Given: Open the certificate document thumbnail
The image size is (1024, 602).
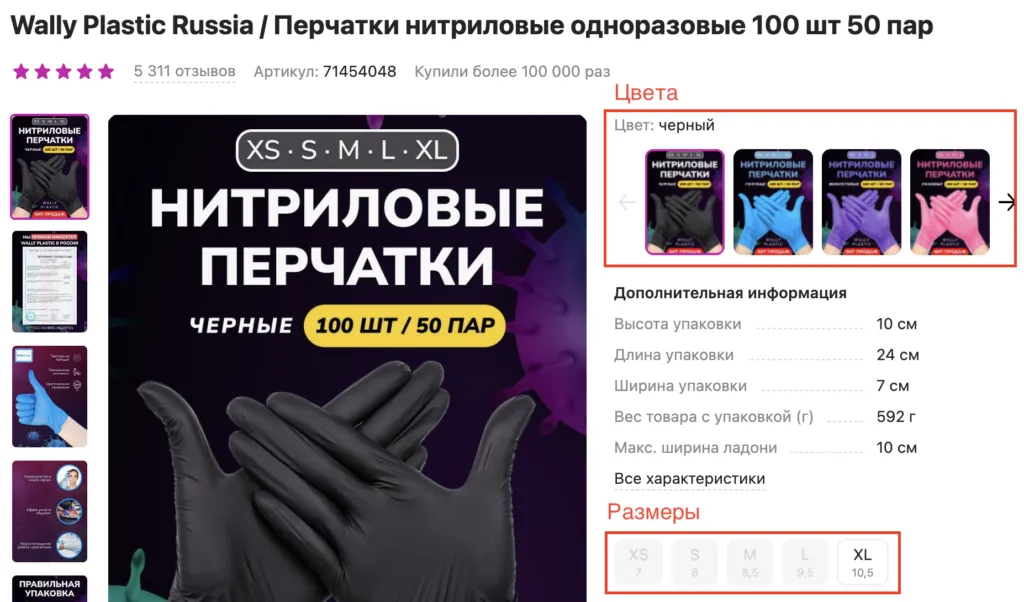Looking at the screenshot, I should click(x=50, y=281).
